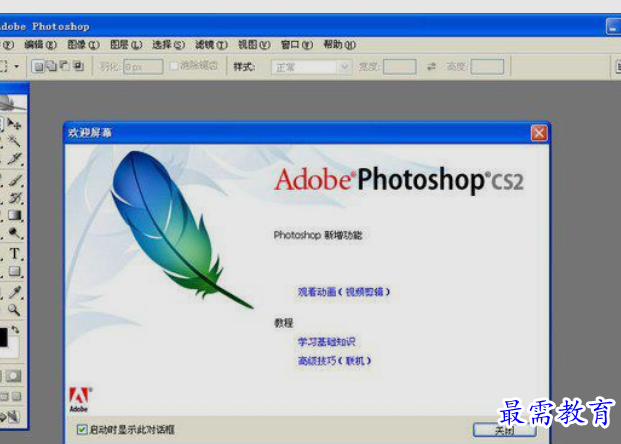The width and height of the screenshot is (621, 444).
Task: Select the Zoom tool
Action: pyautogui.click(x=14, y=309)
